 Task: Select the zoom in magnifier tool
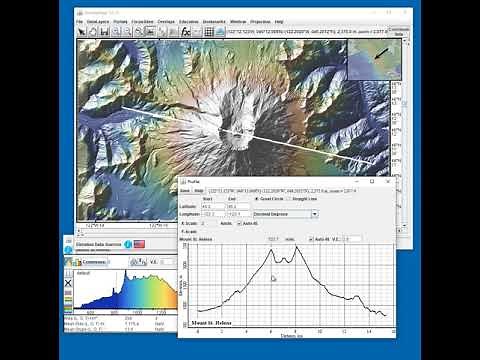(x=116, y=32)
